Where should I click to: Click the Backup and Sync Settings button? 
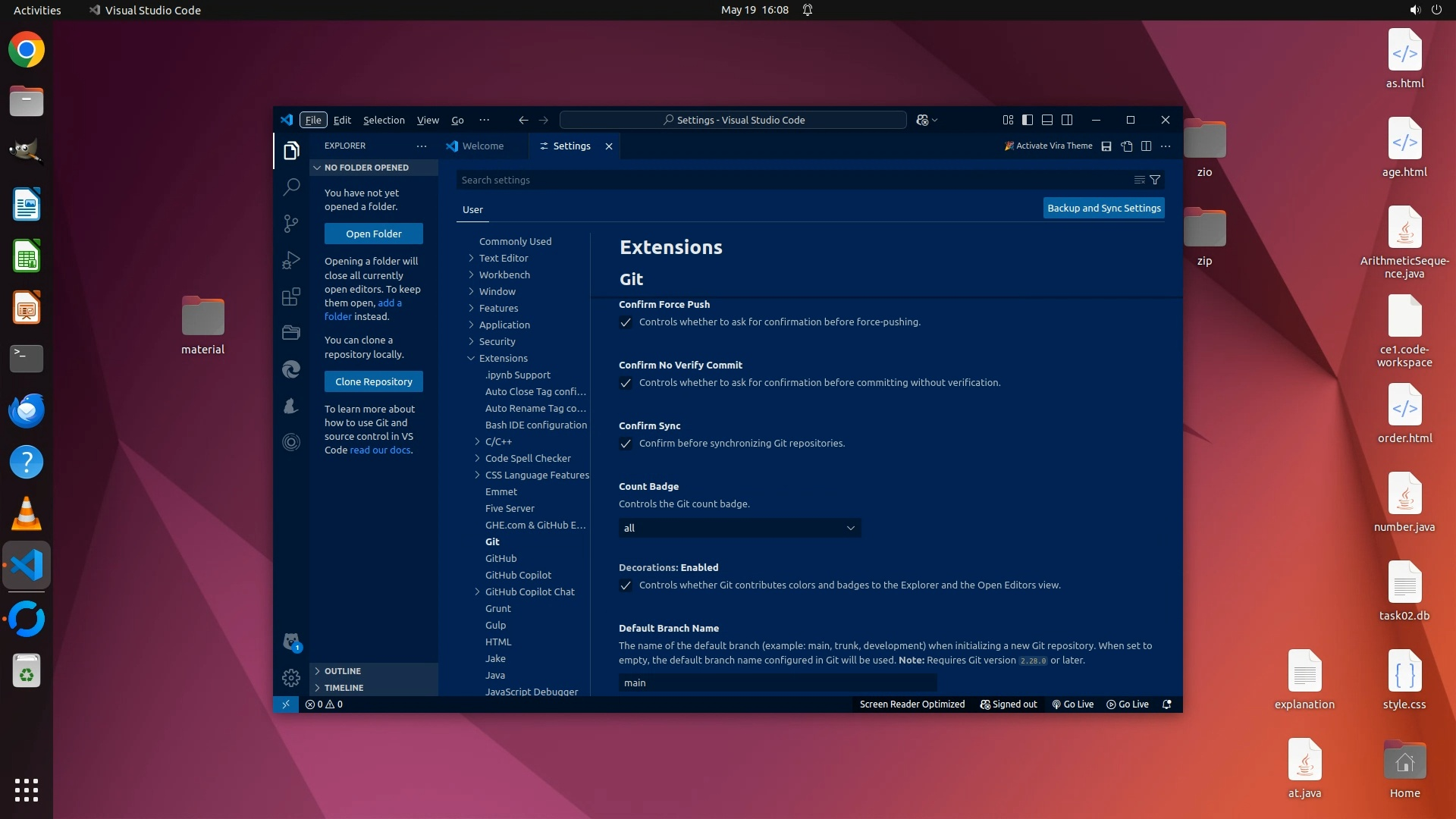pyautogui.click(x=1103, y=208)
